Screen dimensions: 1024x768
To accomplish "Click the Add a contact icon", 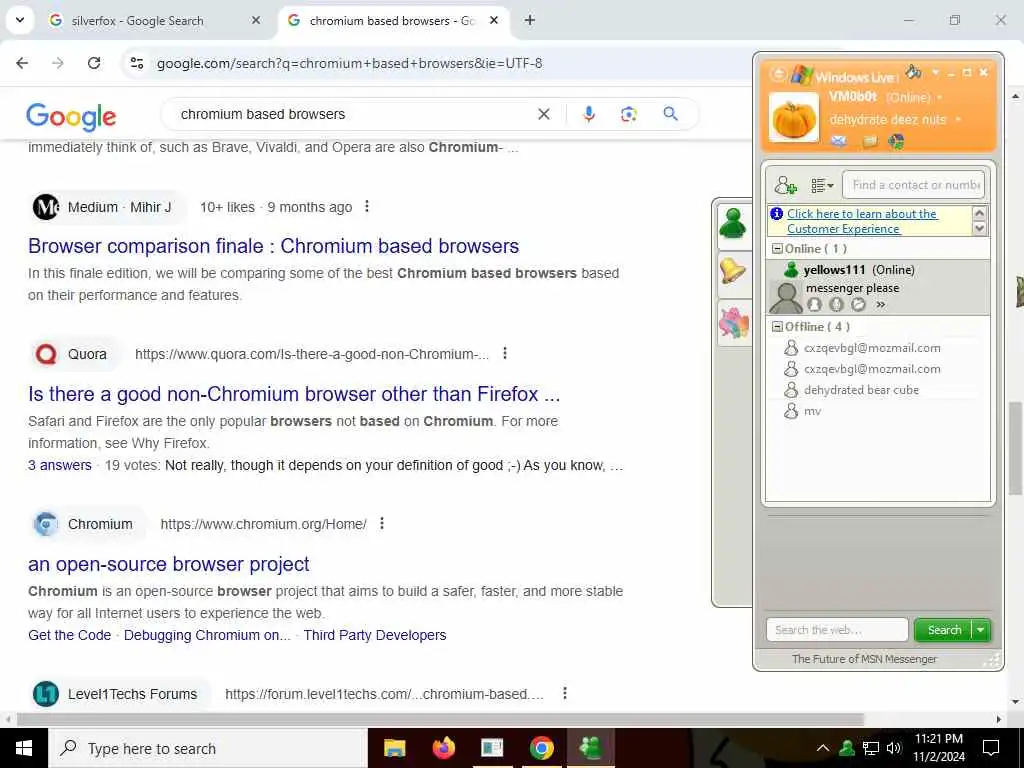I will pyautogui.click(x=786, y=185).
